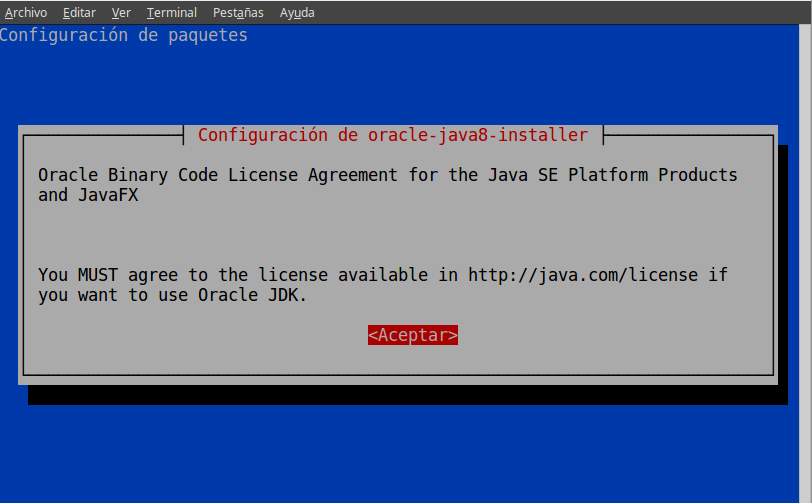Click the 'Configuración de paquetes' header text
The image size is (812, 503).
coord(124,35)
